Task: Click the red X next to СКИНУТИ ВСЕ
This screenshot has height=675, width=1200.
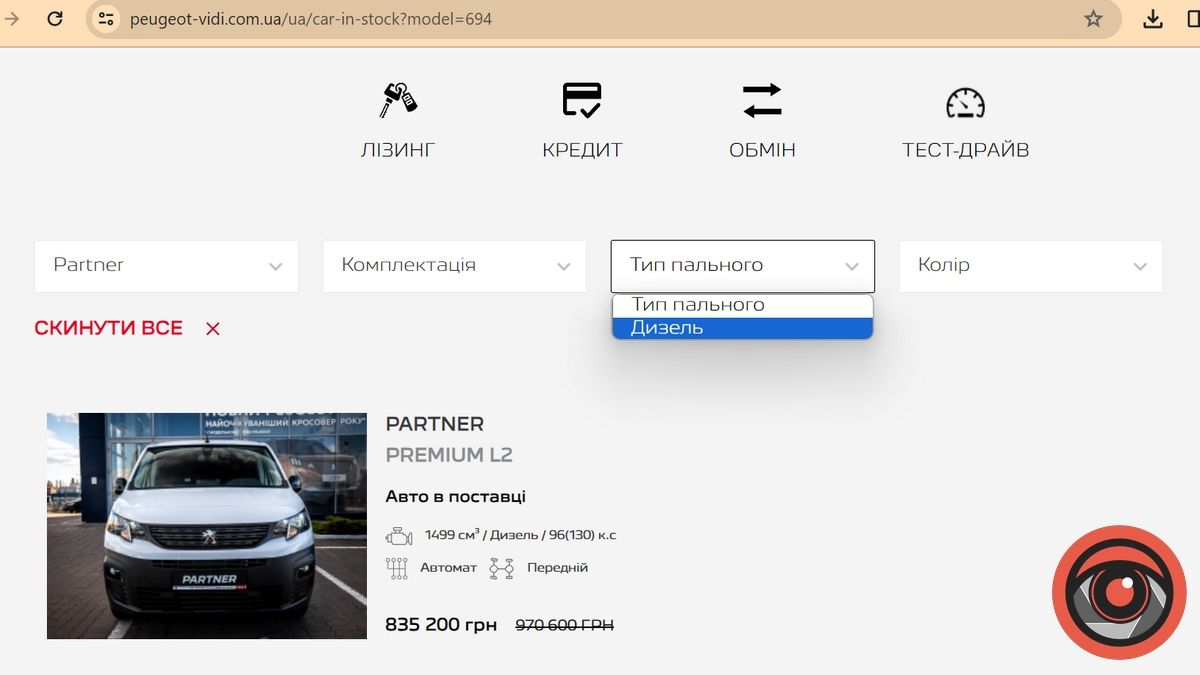Action: coord(211,327)
